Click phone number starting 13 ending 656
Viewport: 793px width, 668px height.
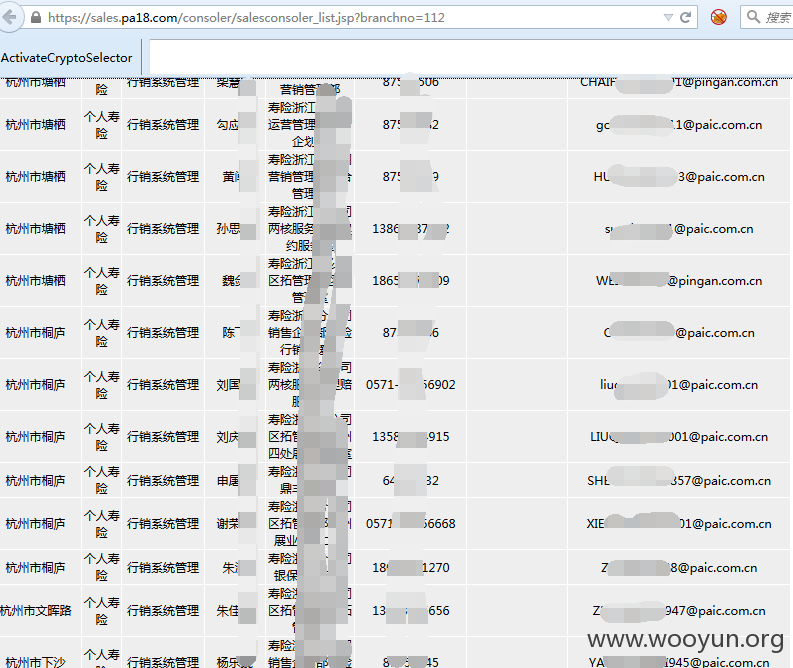[x=411, y=611]
